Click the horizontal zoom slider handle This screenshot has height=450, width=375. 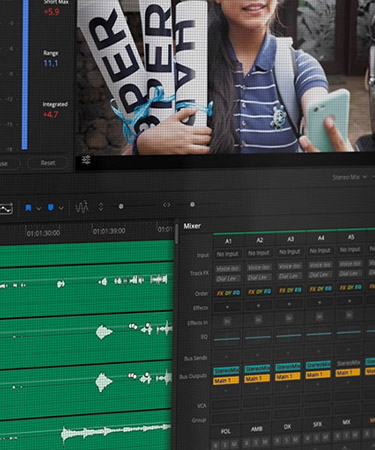[192, 204]
